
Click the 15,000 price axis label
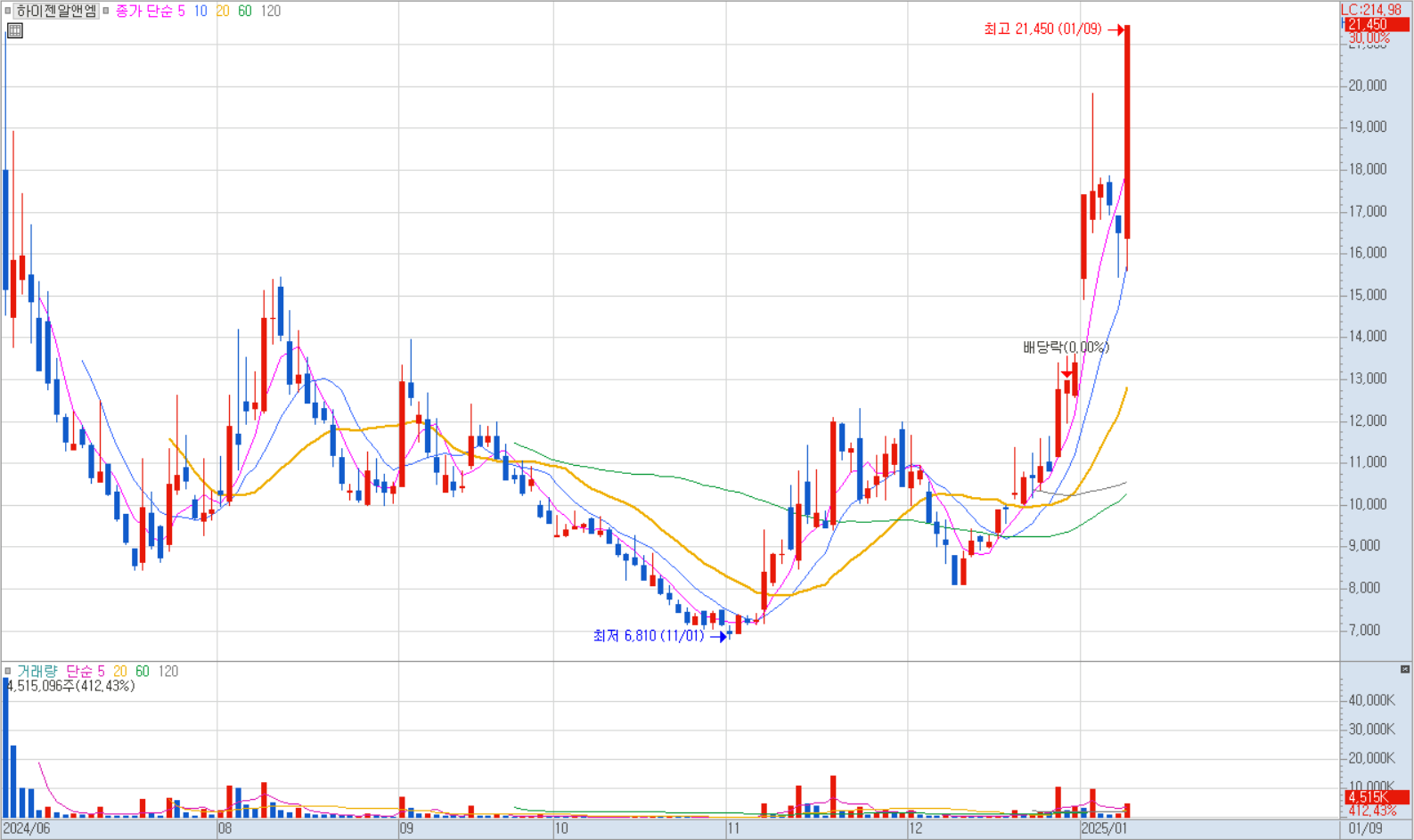point(1368,295)
